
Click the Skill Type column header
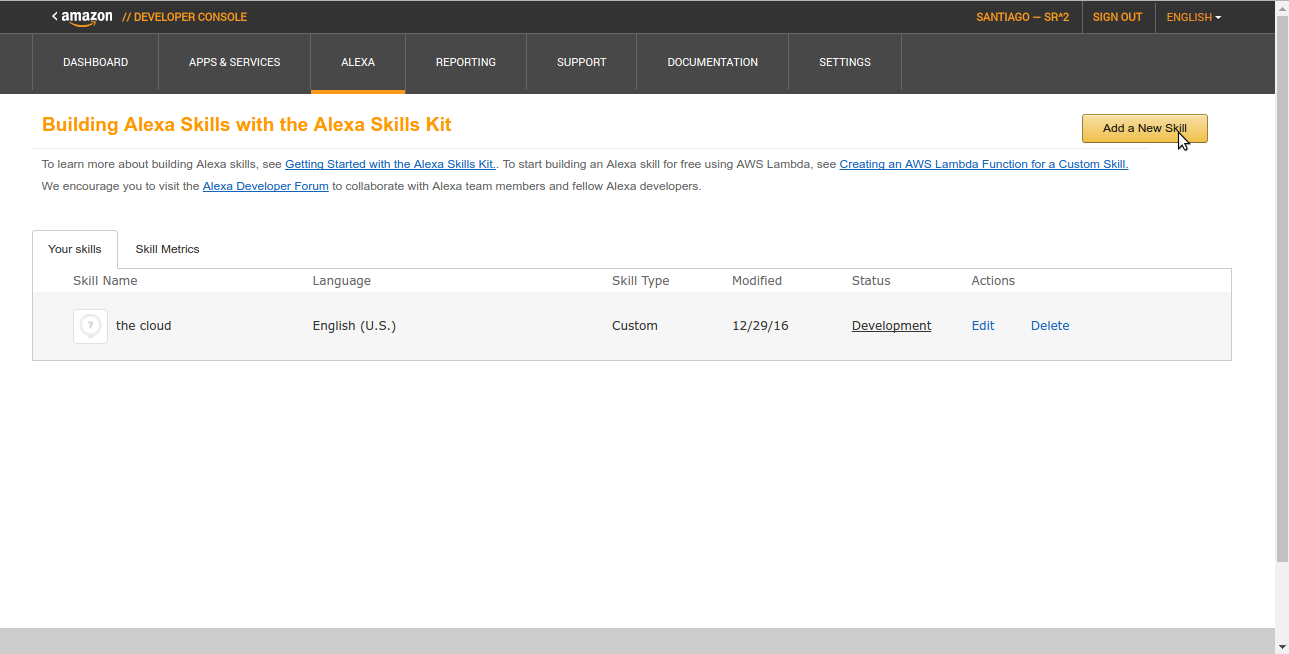[x=641, y=281]
